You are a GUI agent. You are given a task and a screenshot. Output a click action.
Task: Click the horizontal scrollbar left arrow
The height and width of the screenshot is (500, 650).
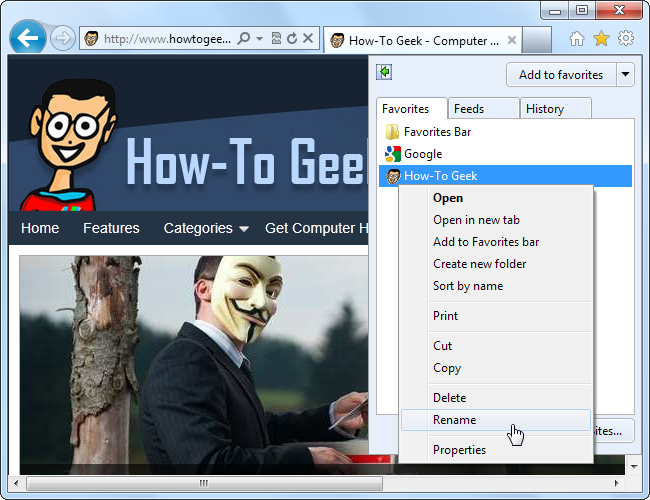(x=16, y=483)
